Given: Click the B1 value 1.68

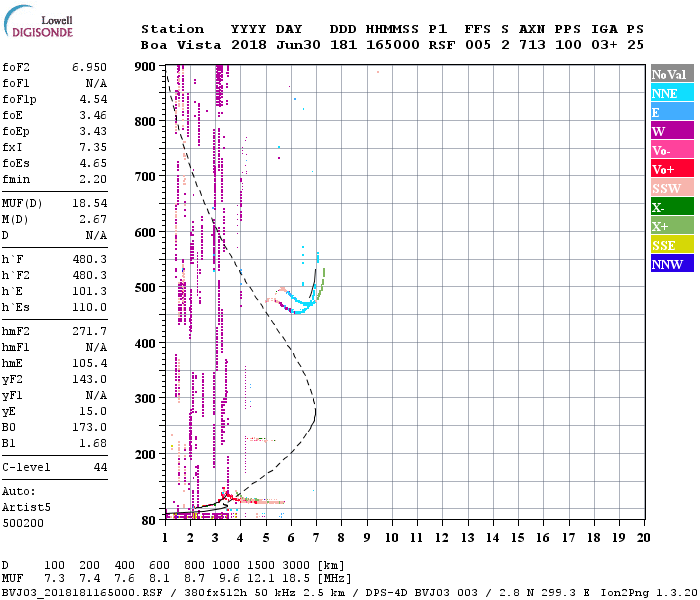Looking at the screenshot, I should pos(93,444).
